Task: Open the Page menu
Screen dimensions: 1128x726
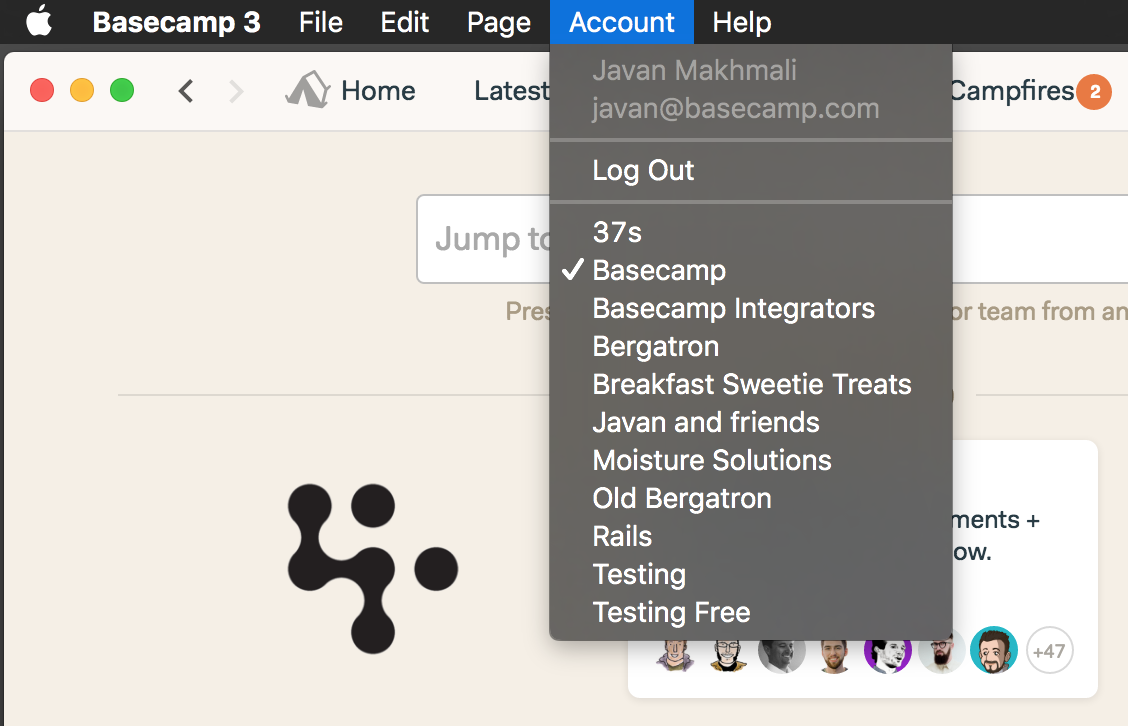Action: 499,22
